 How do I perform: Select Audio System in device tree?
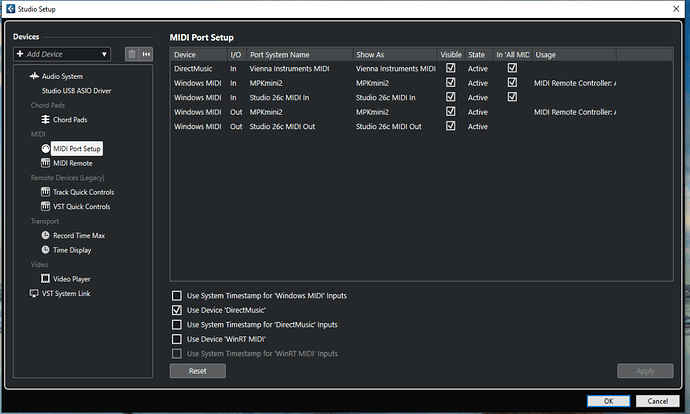tap(62, 76)
